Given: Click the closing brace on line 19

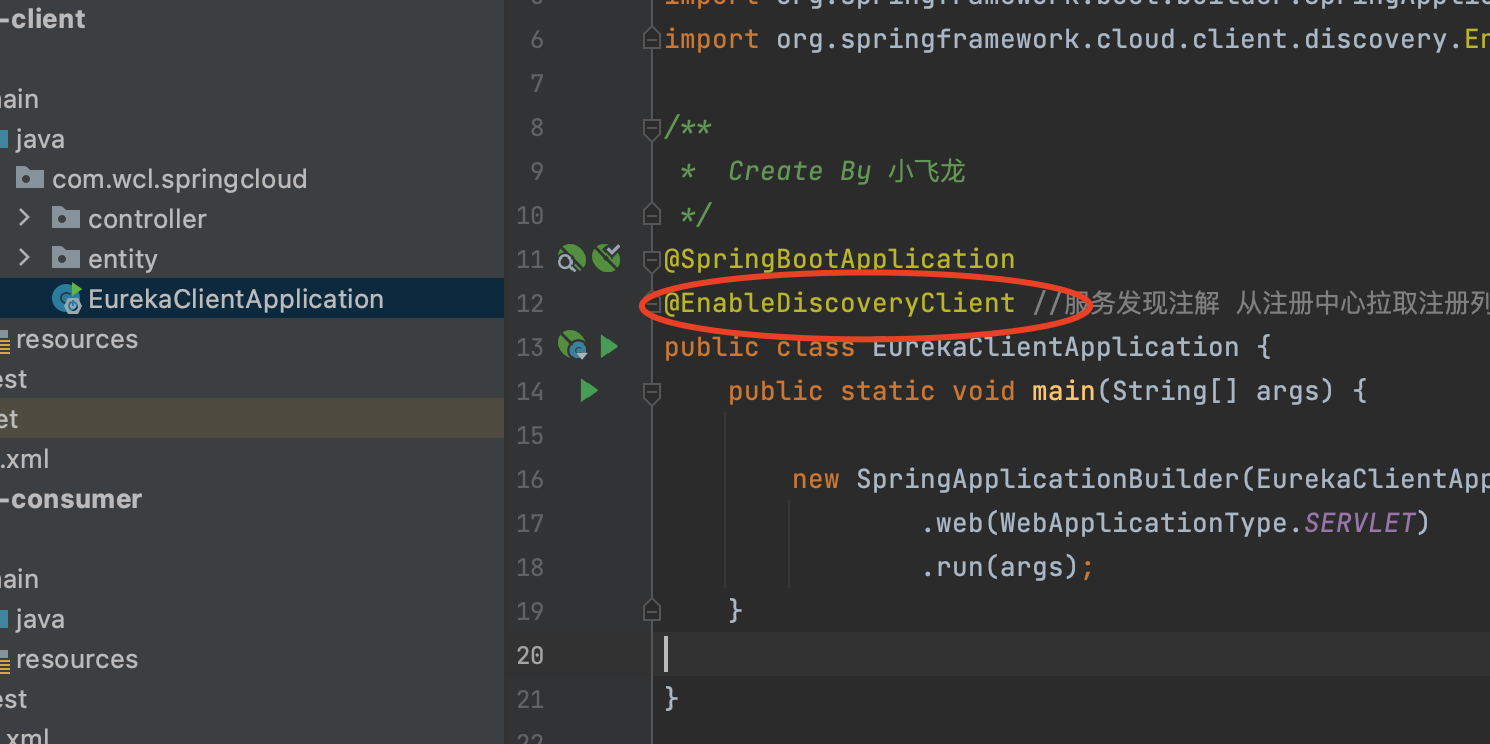Looking at the screenshot, I should pos(736,609).
